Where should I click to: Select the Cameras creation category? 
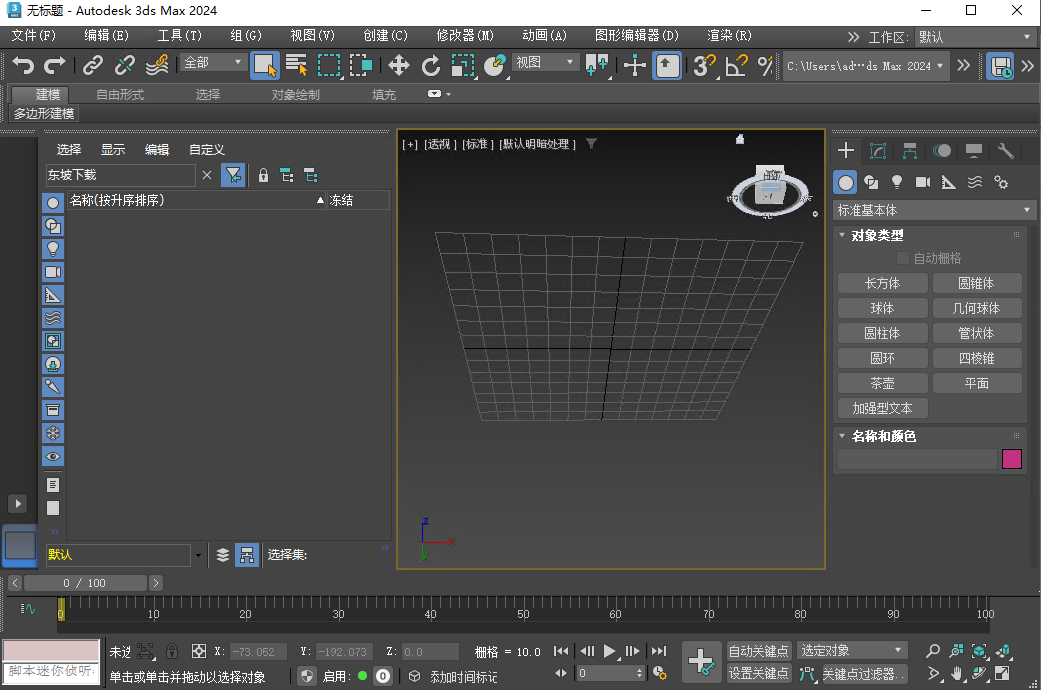click(922, 182)
